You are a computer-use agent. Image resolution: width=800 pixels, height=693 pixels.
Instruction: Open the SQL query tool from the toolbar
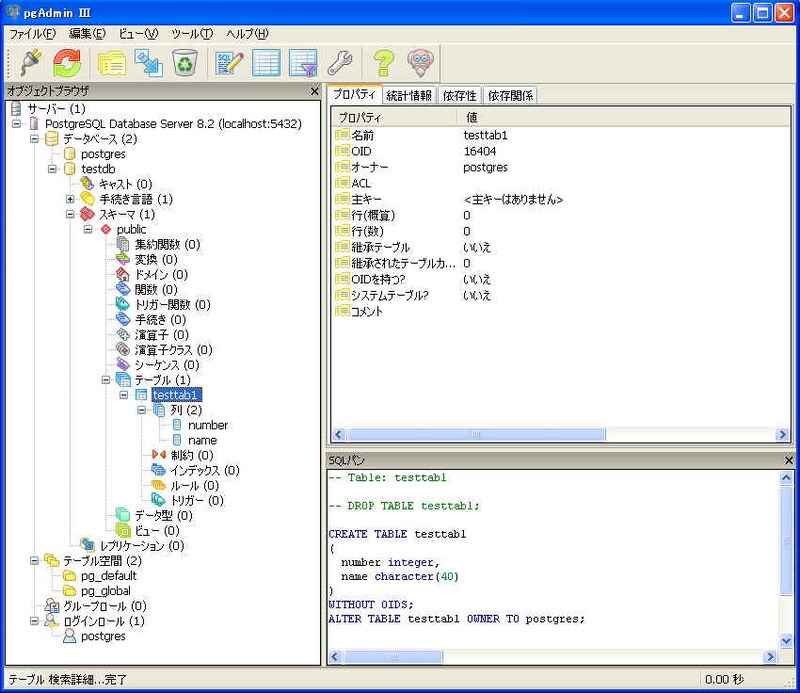[x=230, y=63]
